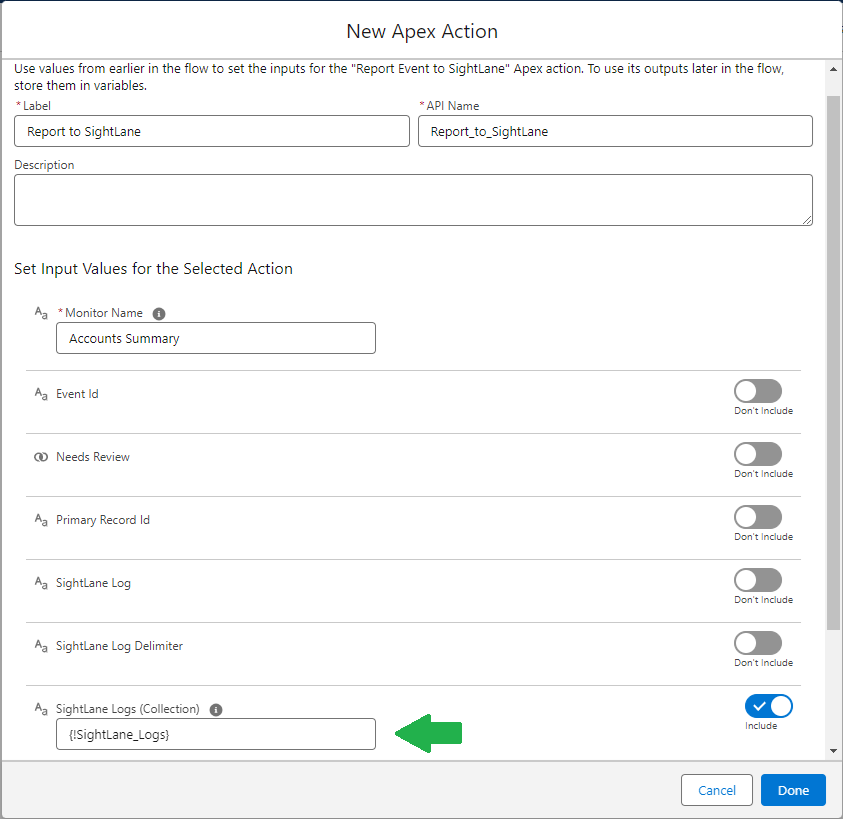Click the SightLane Logs (Collection) info icon
Screen dimensions: 843x819
[x=216, y=709]
